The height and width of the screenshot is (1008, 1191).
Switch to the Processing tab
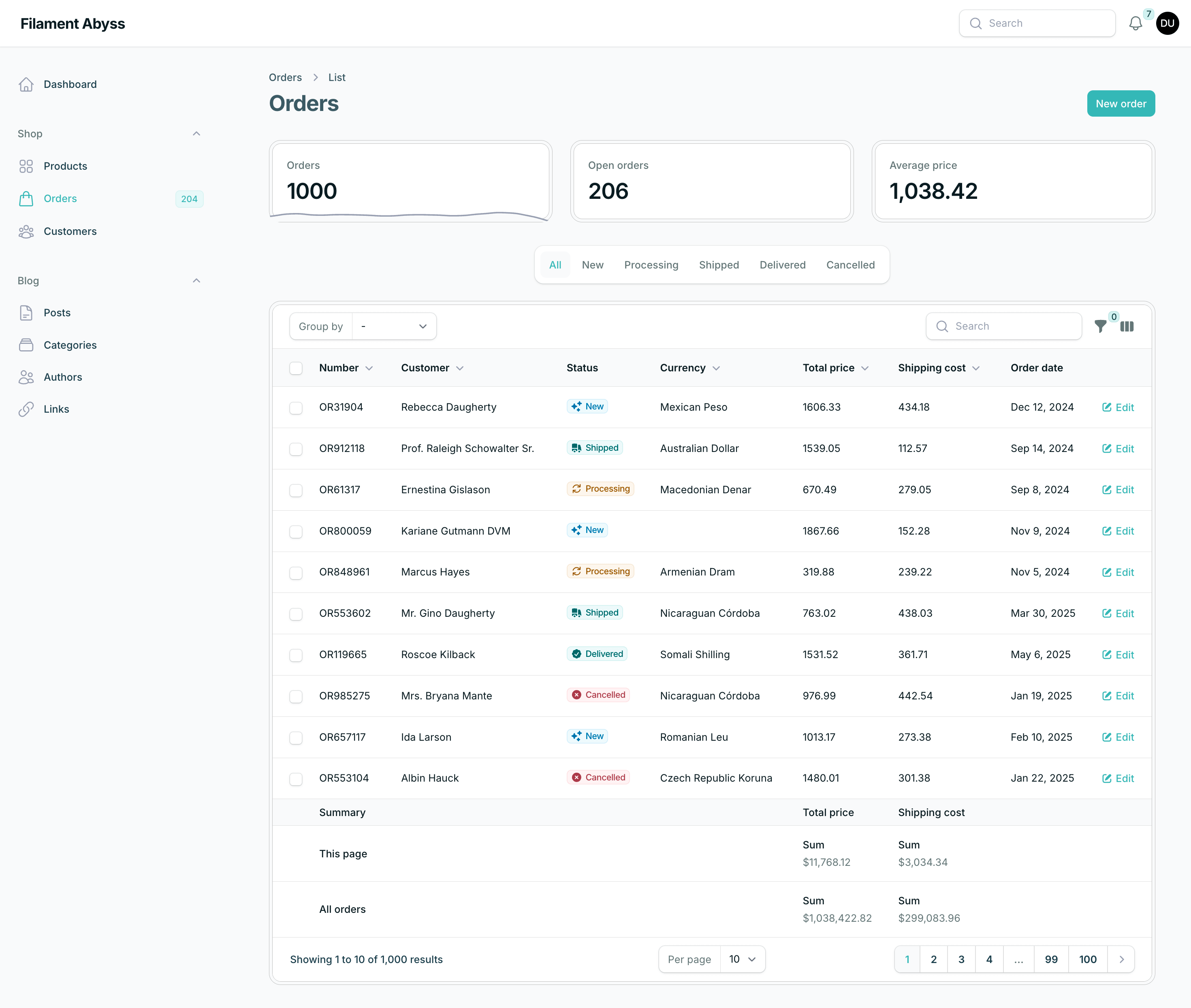pos(651,265)
